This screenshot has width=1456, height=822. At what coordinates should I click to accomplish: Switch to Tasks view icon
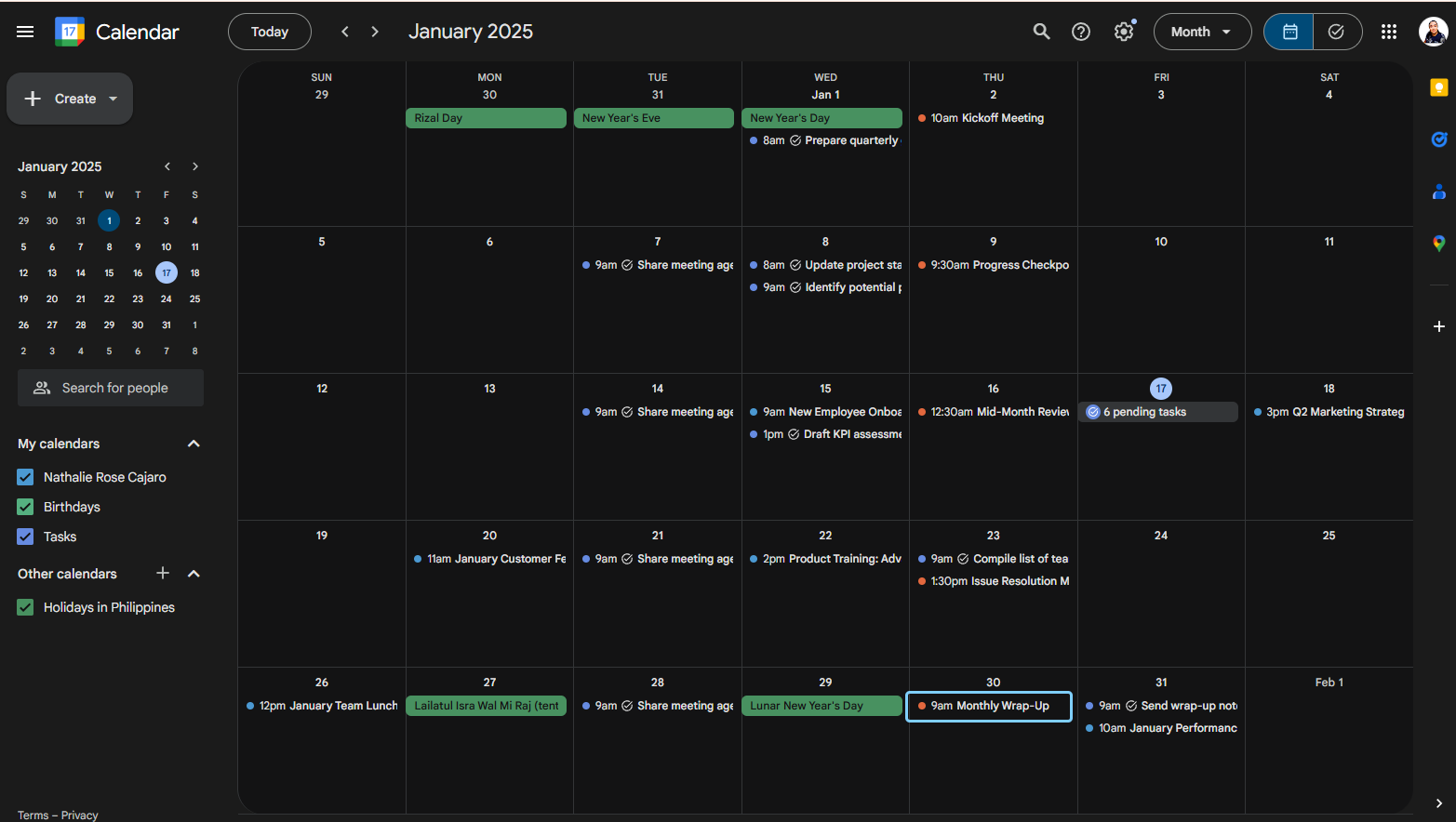click(x=1337, y=32)
